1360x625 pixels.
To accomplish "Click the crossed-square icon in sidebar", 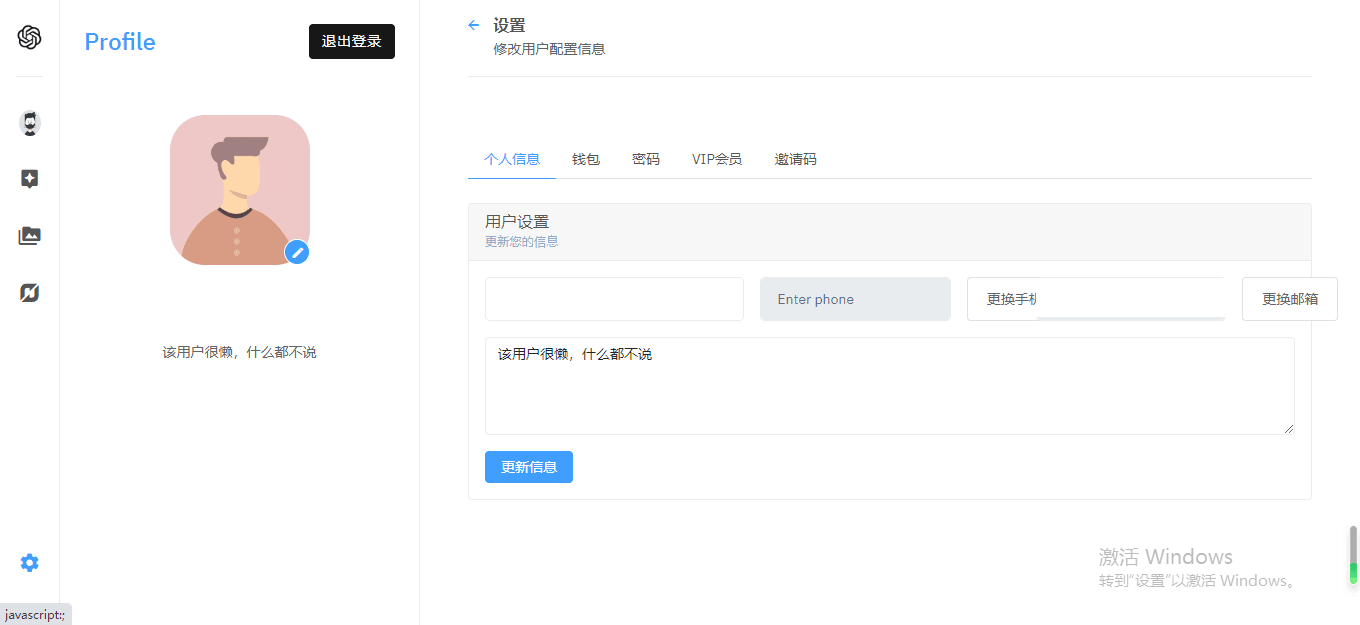I will (x=30, y=293).
